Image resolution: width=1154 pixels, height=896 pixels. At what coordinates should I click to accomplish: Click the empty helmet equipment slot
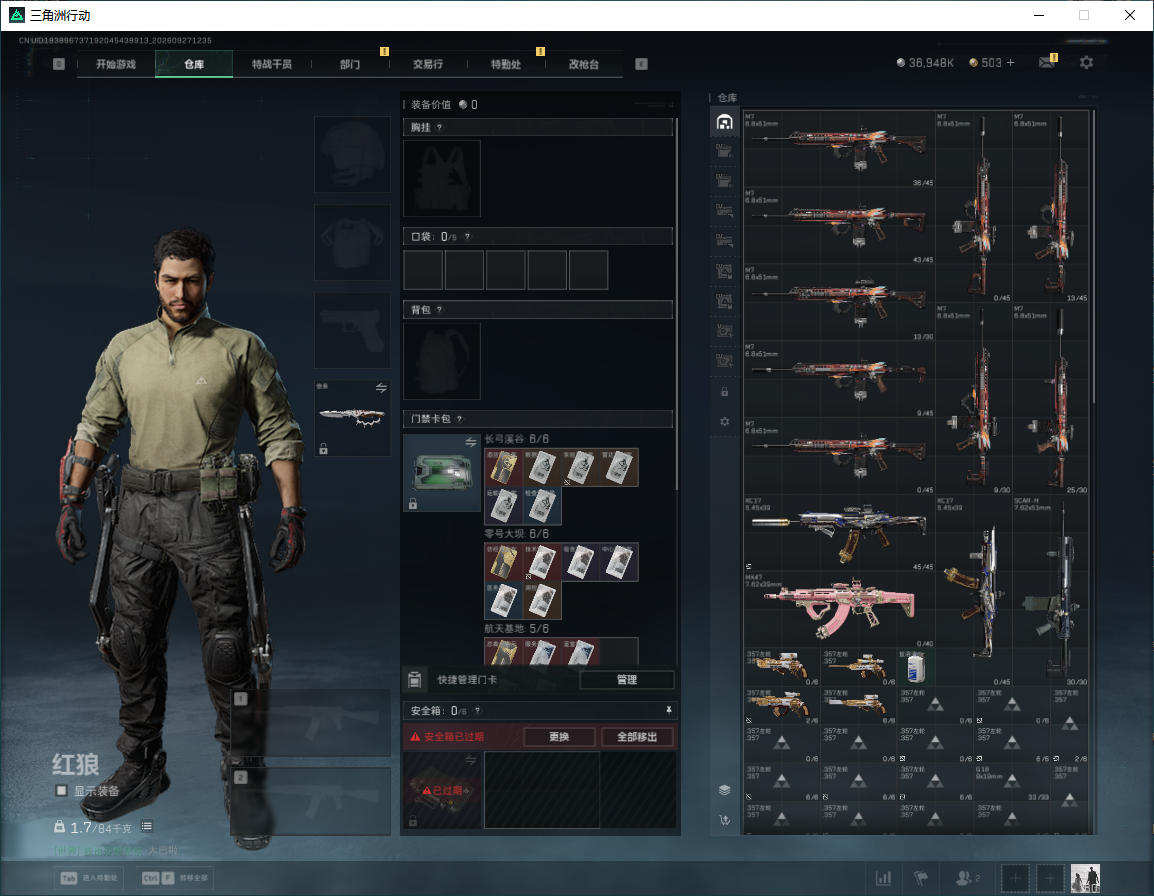click(x=353, y=154)
